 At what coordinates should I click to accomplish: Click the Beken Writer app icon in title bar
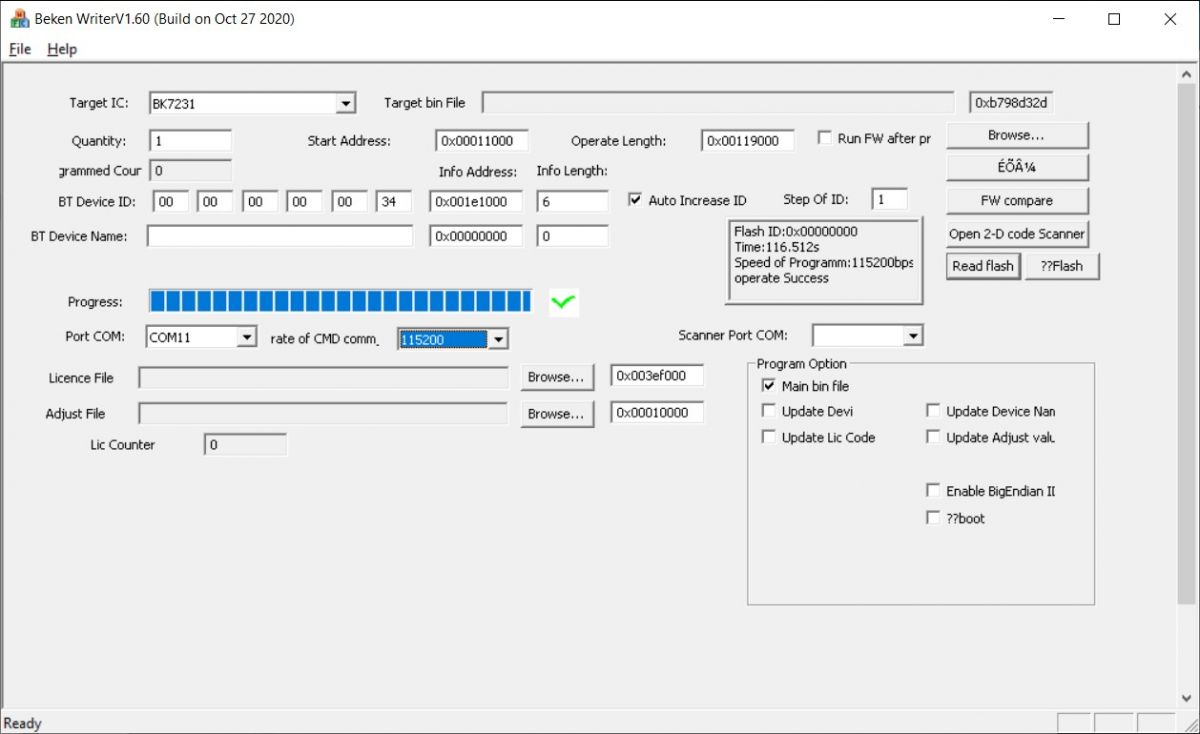[19, 18]
